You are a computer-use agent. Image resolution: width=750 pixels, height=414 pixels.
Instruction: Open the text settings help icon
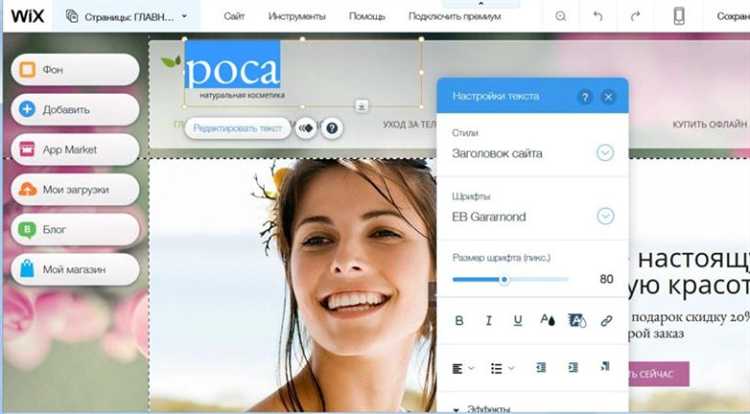click(585, 97)
